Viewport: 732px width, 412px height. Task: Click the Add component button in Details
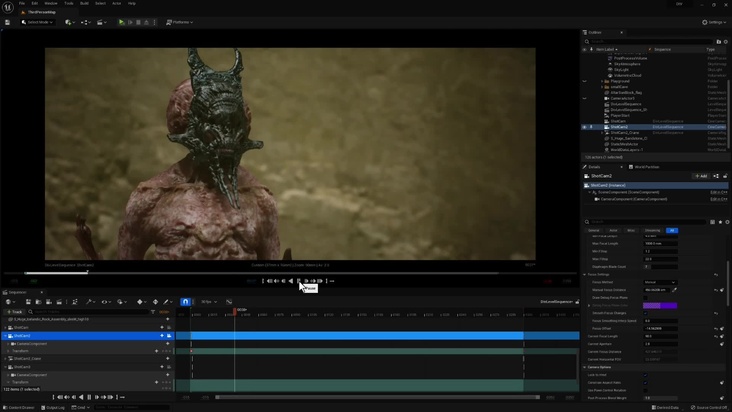pos(701,176)
